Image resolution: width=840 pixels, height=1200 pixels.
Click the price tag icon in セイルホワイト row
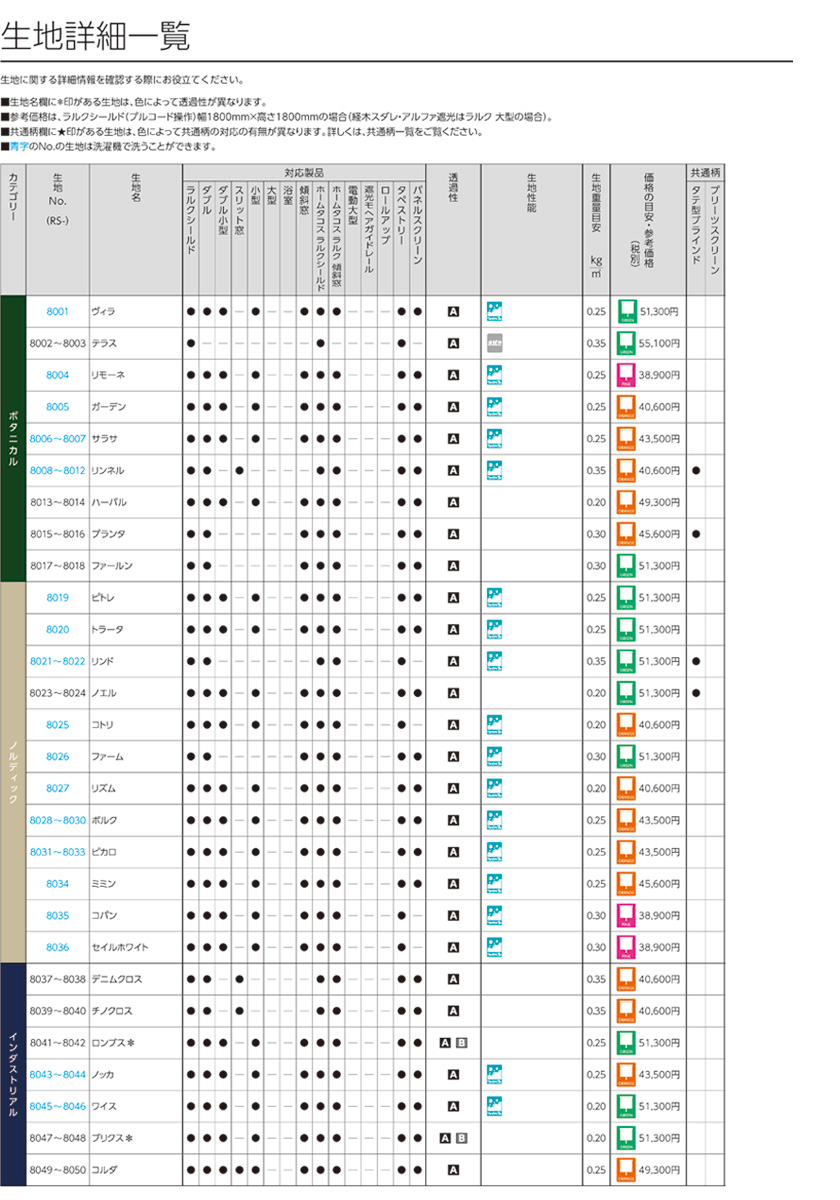click(627, 947)
